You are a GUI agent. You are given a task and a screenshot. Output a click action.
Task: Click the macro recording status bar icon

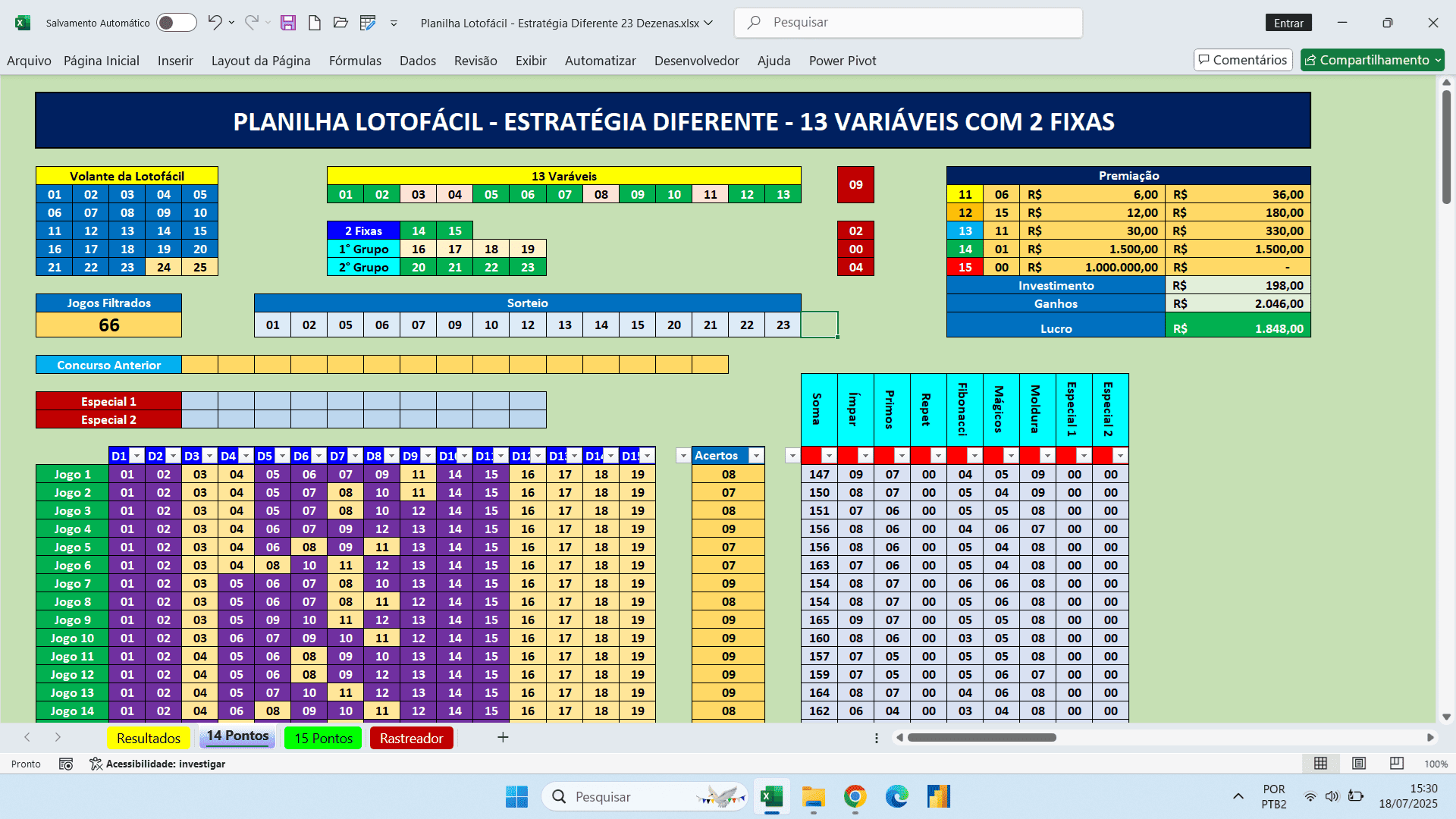click(x=66, y=764)
